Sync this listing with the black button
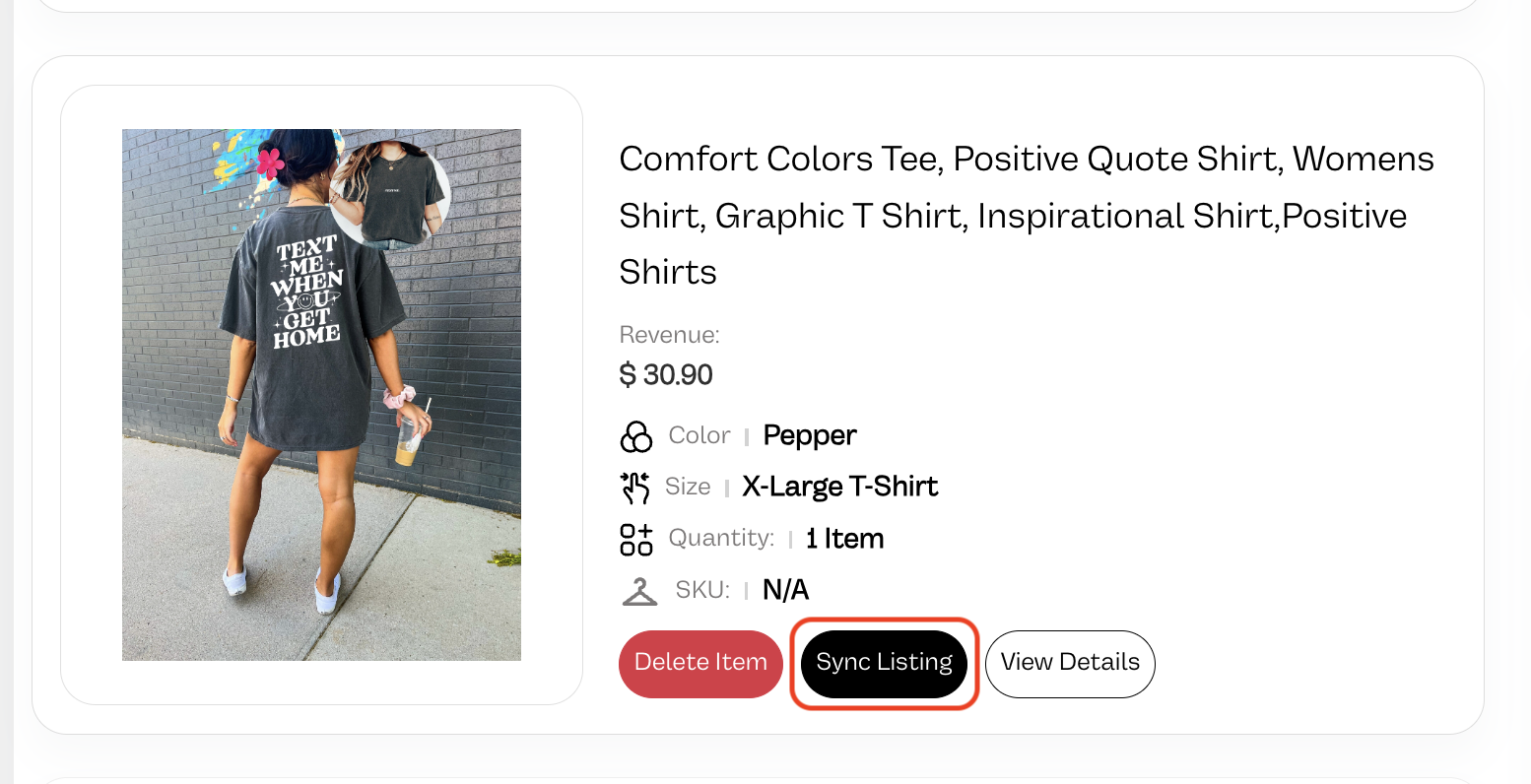Viewport: 1531px width, 784px height. 884,664
